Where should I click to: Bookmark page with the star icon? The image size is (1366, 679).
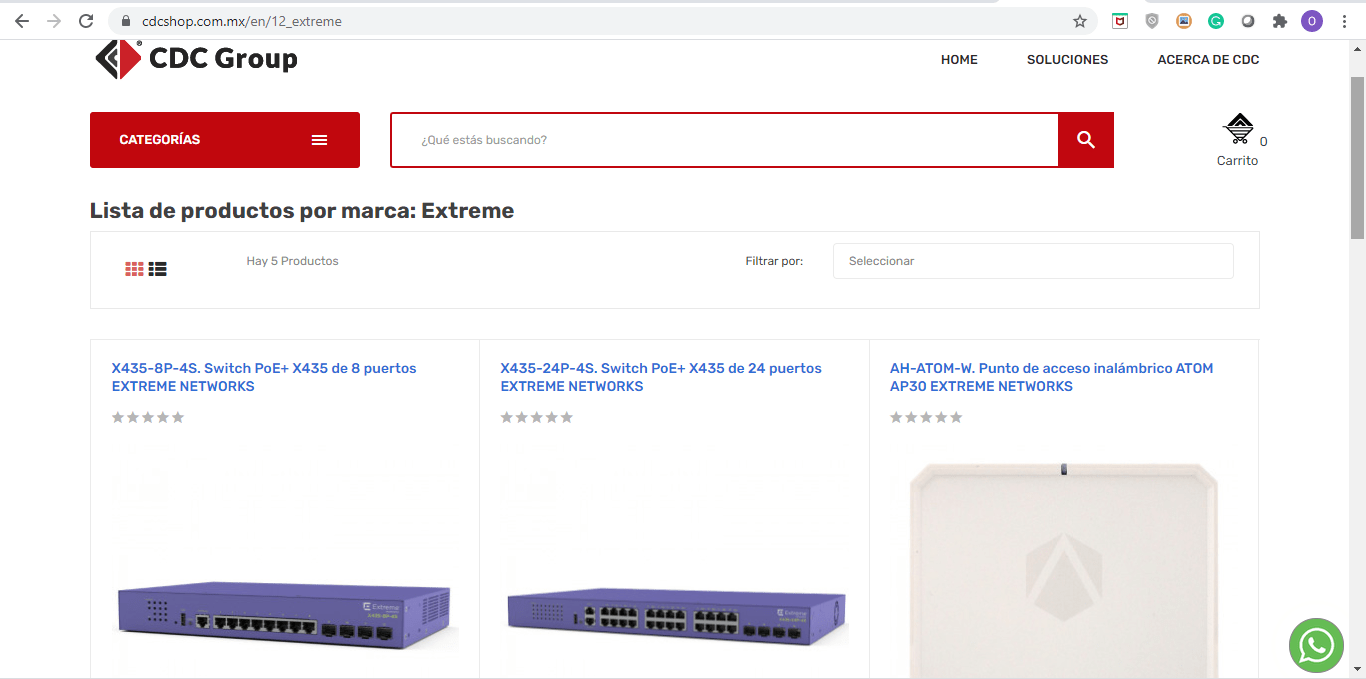pos(1080,21)
